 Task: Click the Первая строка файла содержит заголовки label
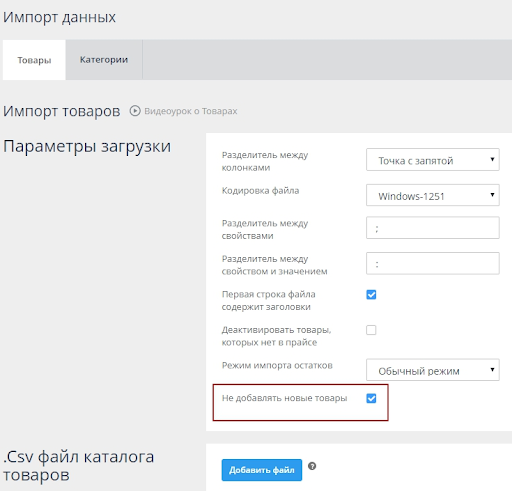(269, 300)
